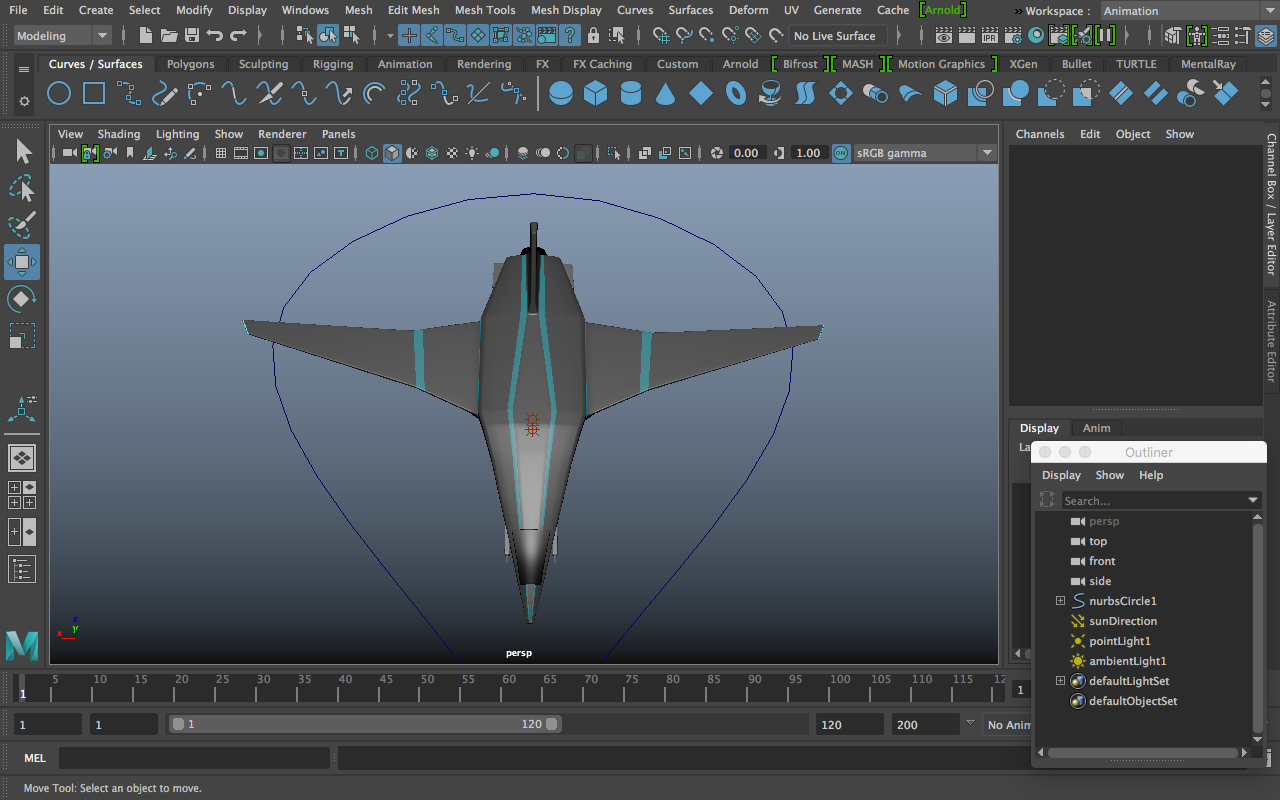Viewport: 1280px width, 800px height.
Task: Open the Workspace Animation dropdown
Action: point(1189,11)
